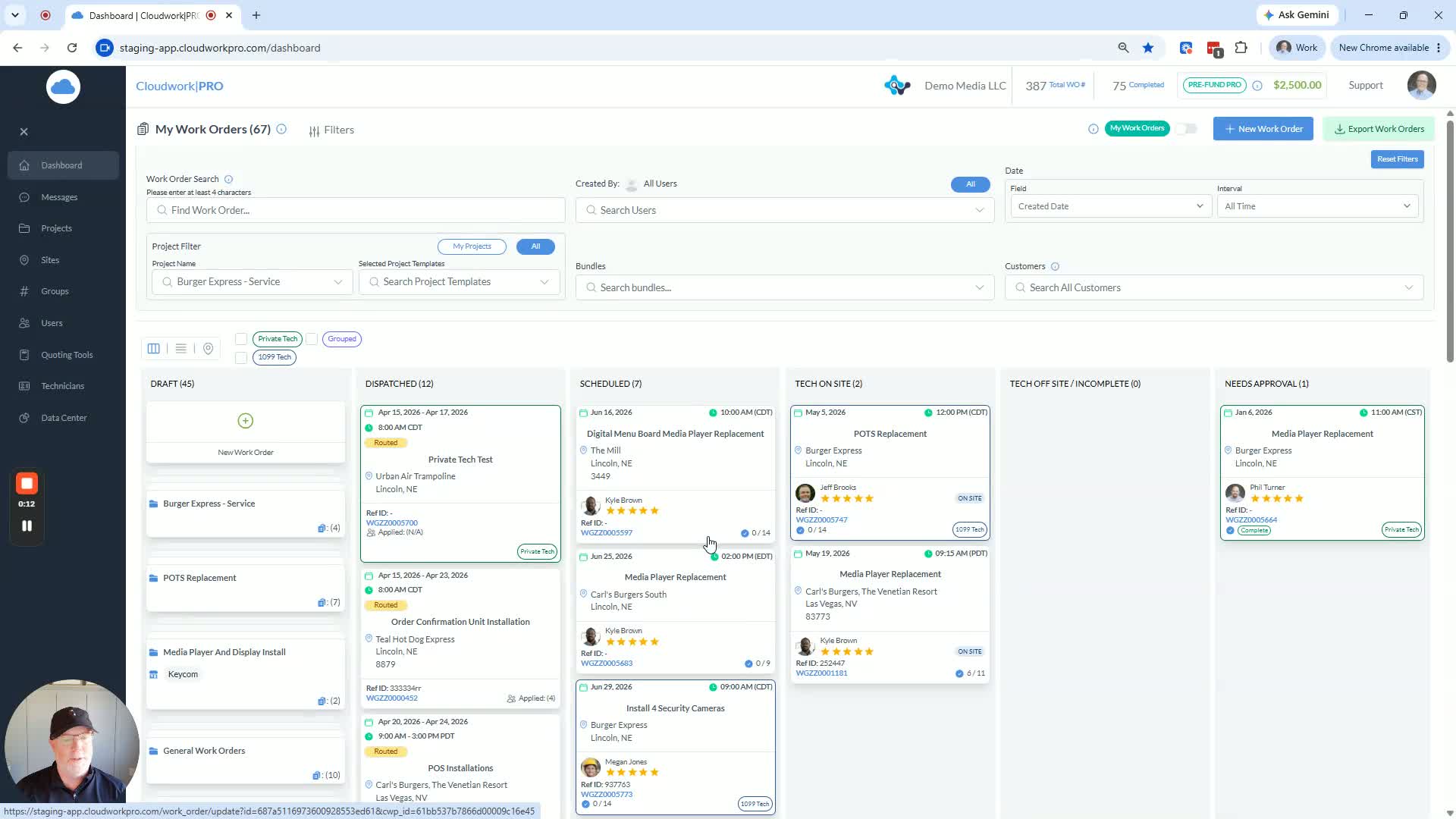Screen dimensions: 1456x819
Task: Select All in Project Filter
Action: pos(535,246)
